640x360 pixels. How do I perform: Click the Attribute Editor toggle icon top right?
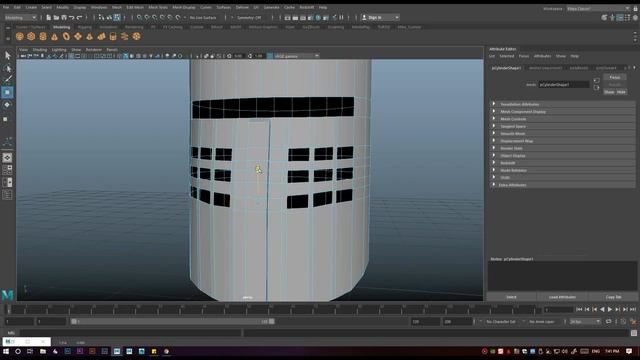coord(620,18)
